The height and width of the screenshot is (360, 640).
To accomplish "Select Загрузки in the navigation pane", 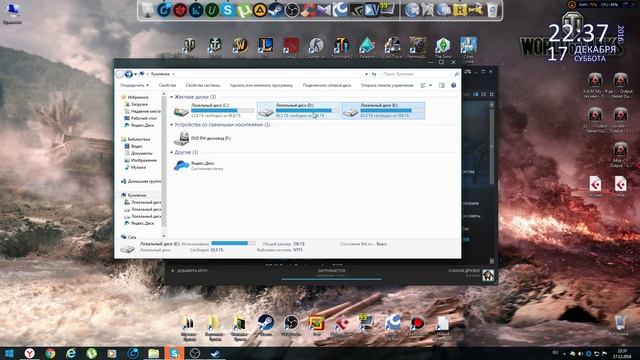I will 136,104.
